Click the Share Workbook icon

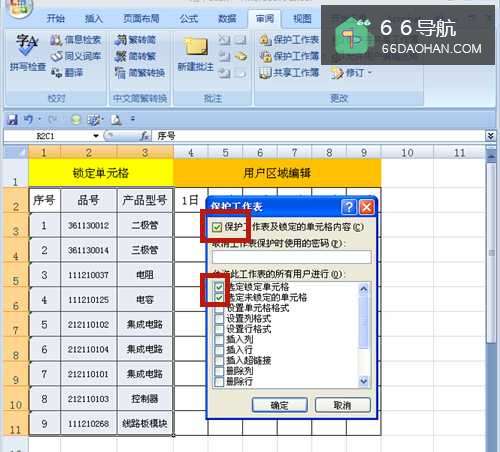tap(265, 73)
